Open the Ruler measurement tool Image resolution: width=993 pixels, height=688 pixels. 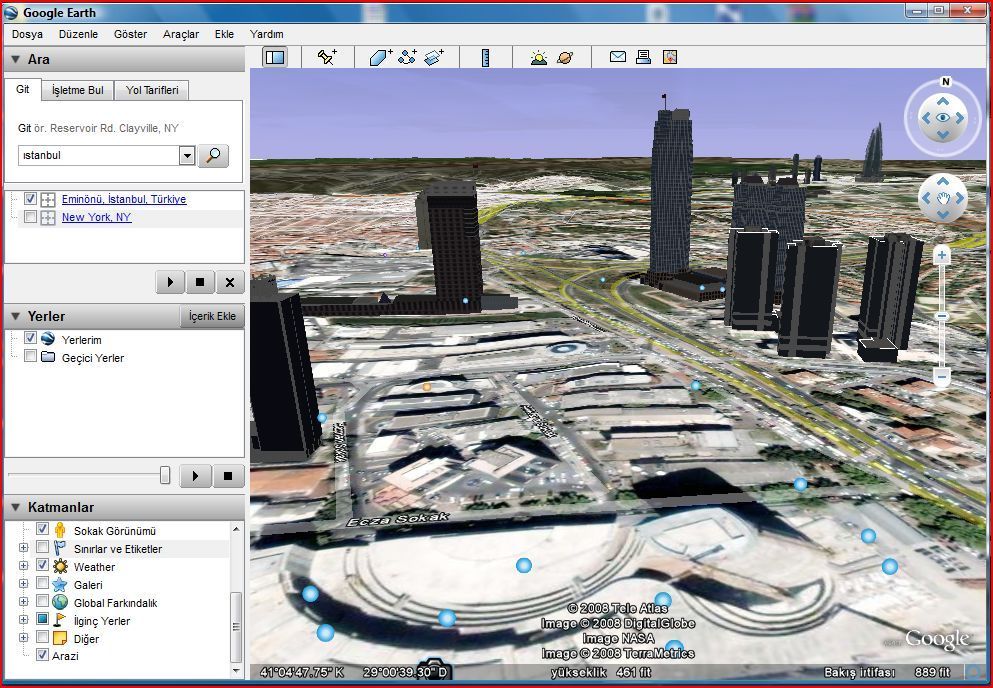[485, 58]
